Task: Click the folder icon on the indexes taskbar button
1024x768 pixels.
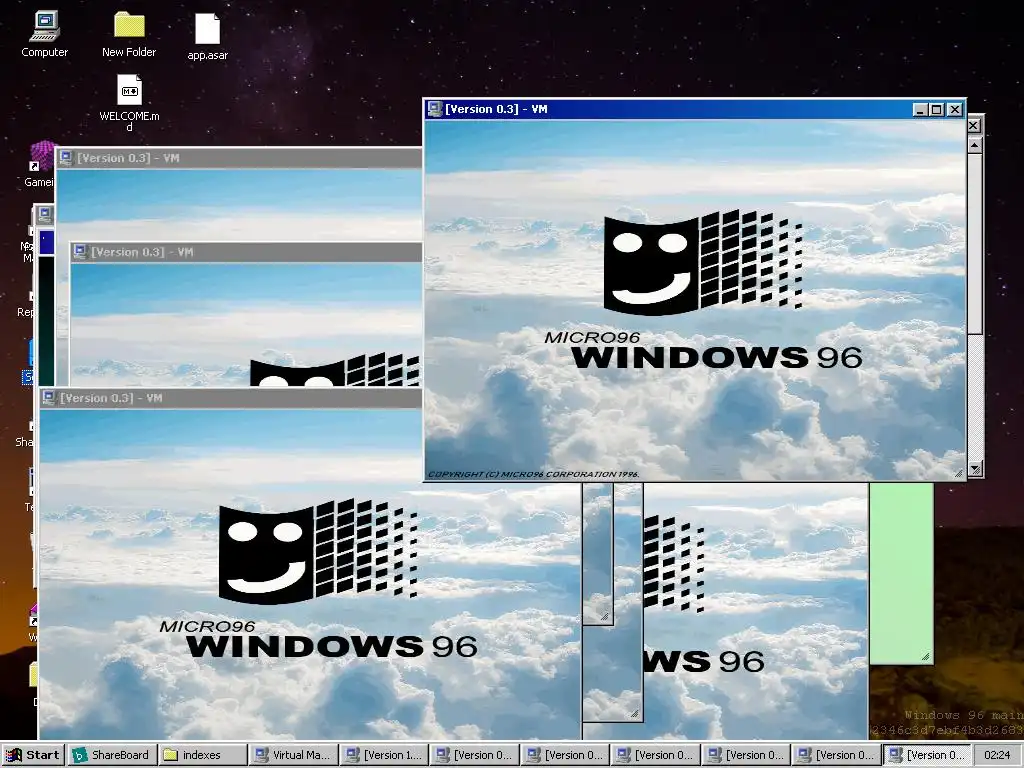Action: click(171, 755)
